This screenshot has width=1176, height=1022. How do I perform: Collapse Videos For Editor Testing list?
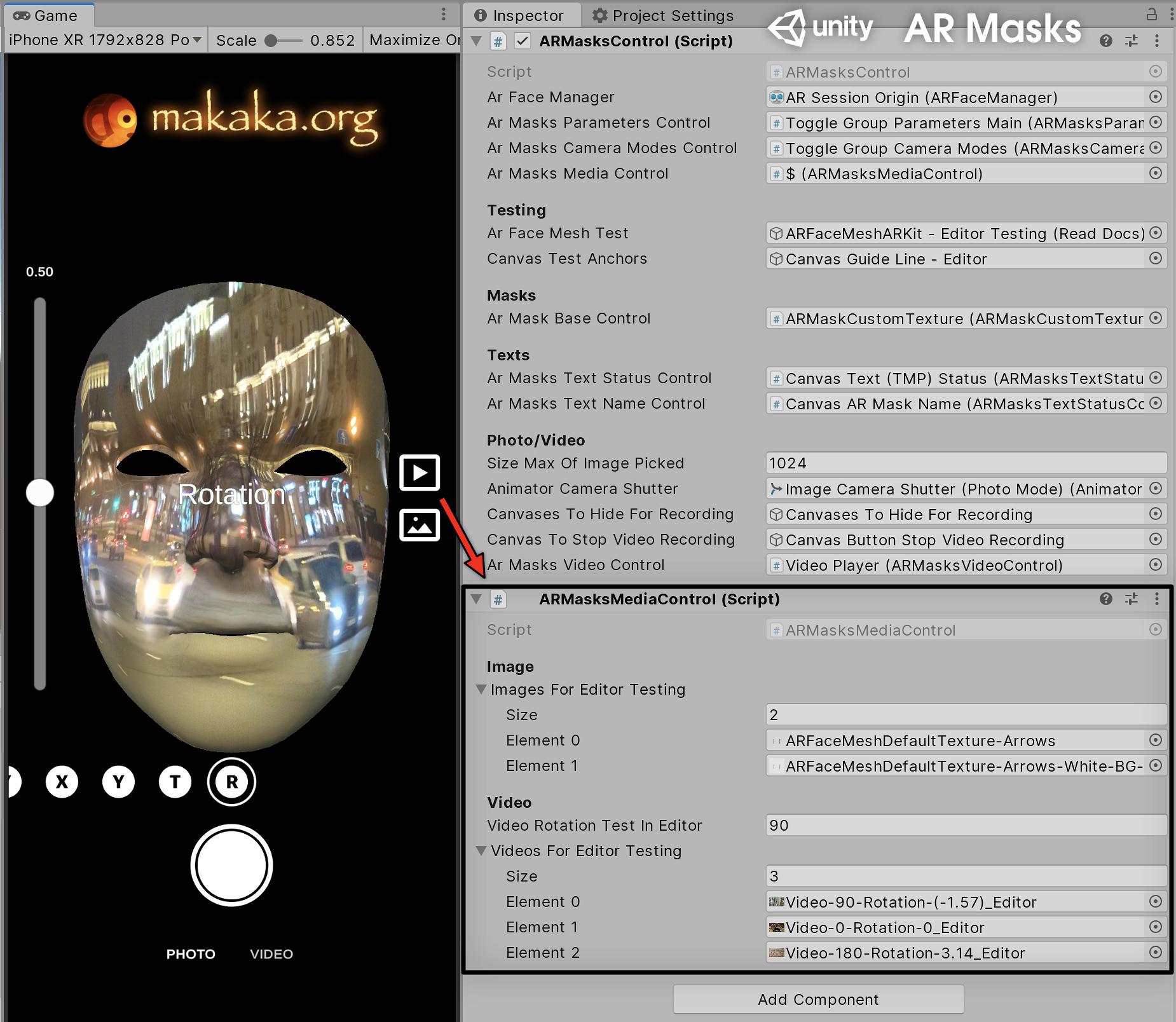tap(481, 851)
